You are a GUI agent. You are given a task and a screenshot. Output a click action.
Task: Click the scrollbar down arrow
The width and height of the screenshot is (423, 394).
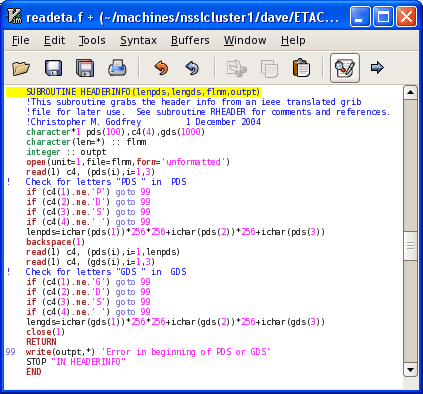(x=410, y=370)
